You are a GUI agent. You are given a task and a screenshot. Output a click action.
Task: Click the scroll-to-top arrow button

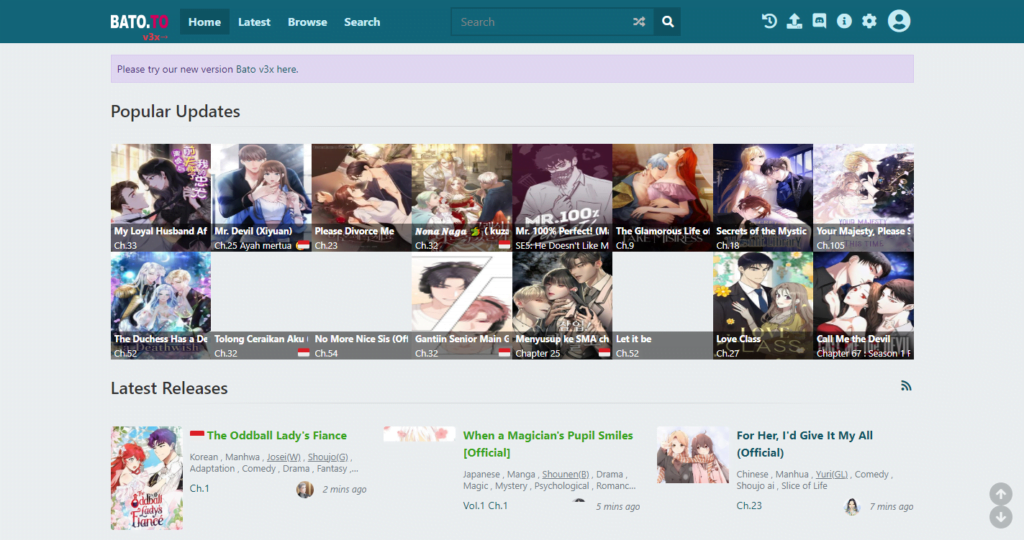1000,494
